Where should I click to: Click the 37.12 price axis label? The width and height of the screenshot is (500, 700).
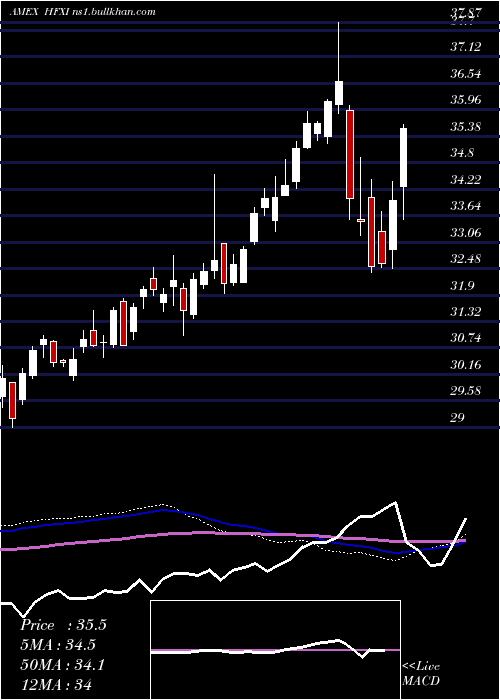(466, 46)
